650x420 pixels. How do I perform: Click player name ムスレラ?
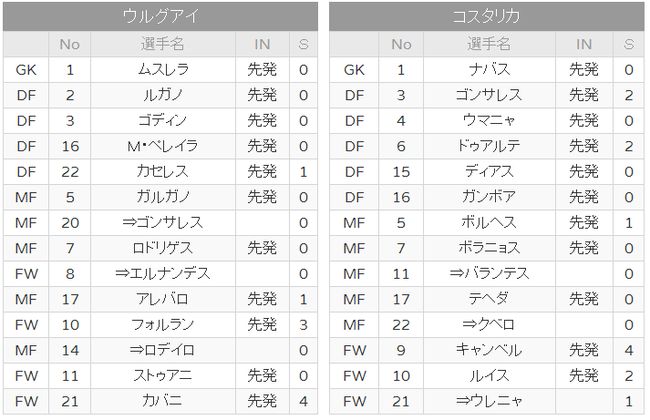pyautogui.click(x=162, y=70)
